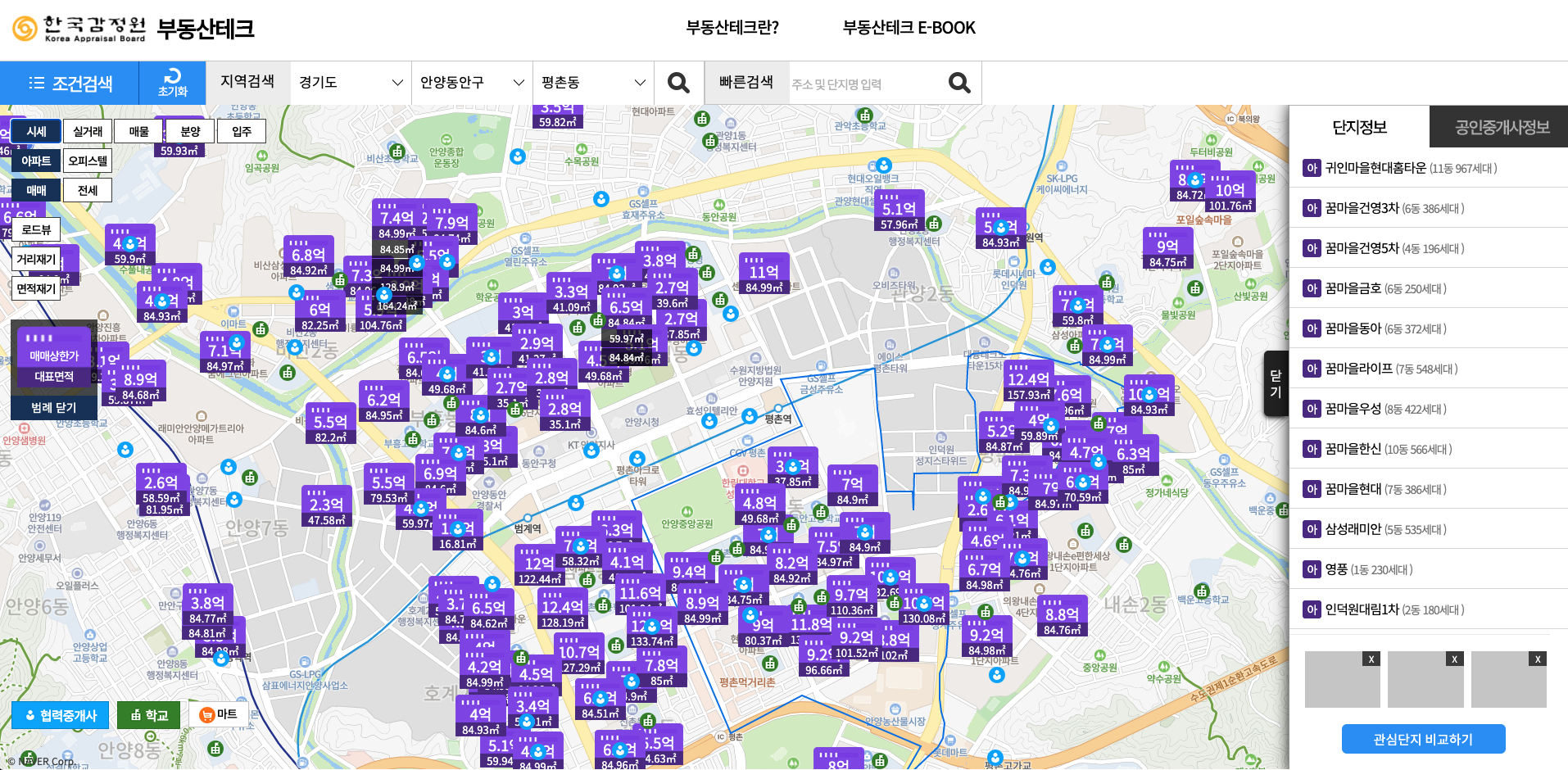1568x770 pixels.
Task: Choose 오피스텔 property type
Action: click(88, 161)
